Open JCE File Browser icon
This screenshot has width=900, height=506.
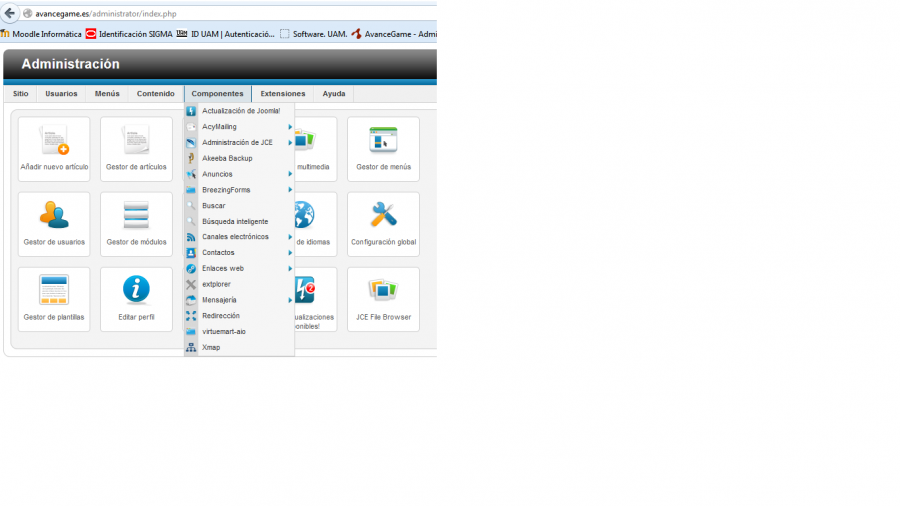pos(383,290)
